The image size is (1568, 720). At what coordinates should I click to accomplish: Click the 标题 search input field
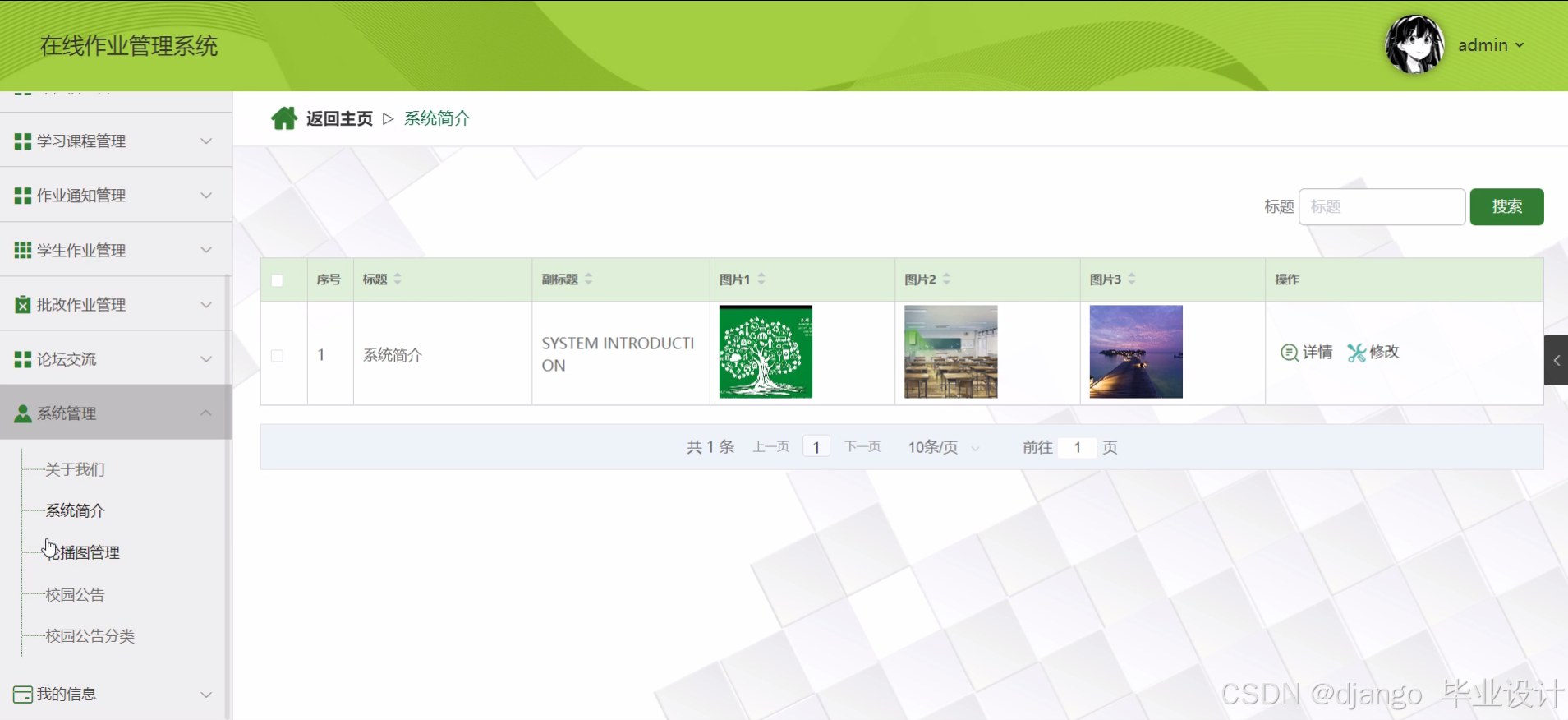(1382, 206)
